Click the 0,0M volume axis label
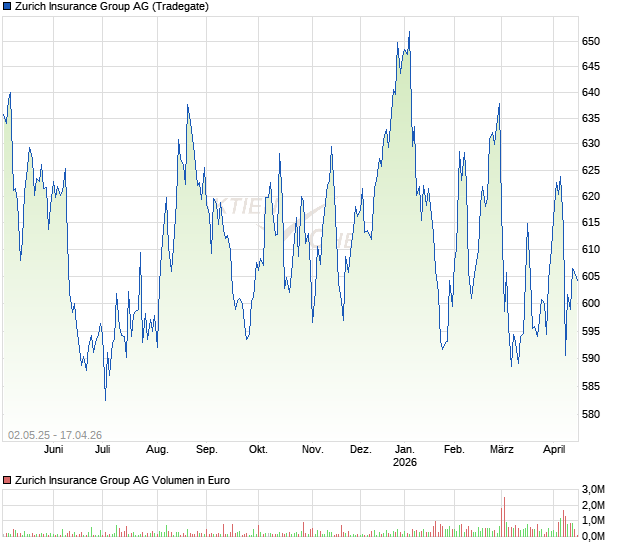This screenshot has height=546, width=620. [593, 536]
